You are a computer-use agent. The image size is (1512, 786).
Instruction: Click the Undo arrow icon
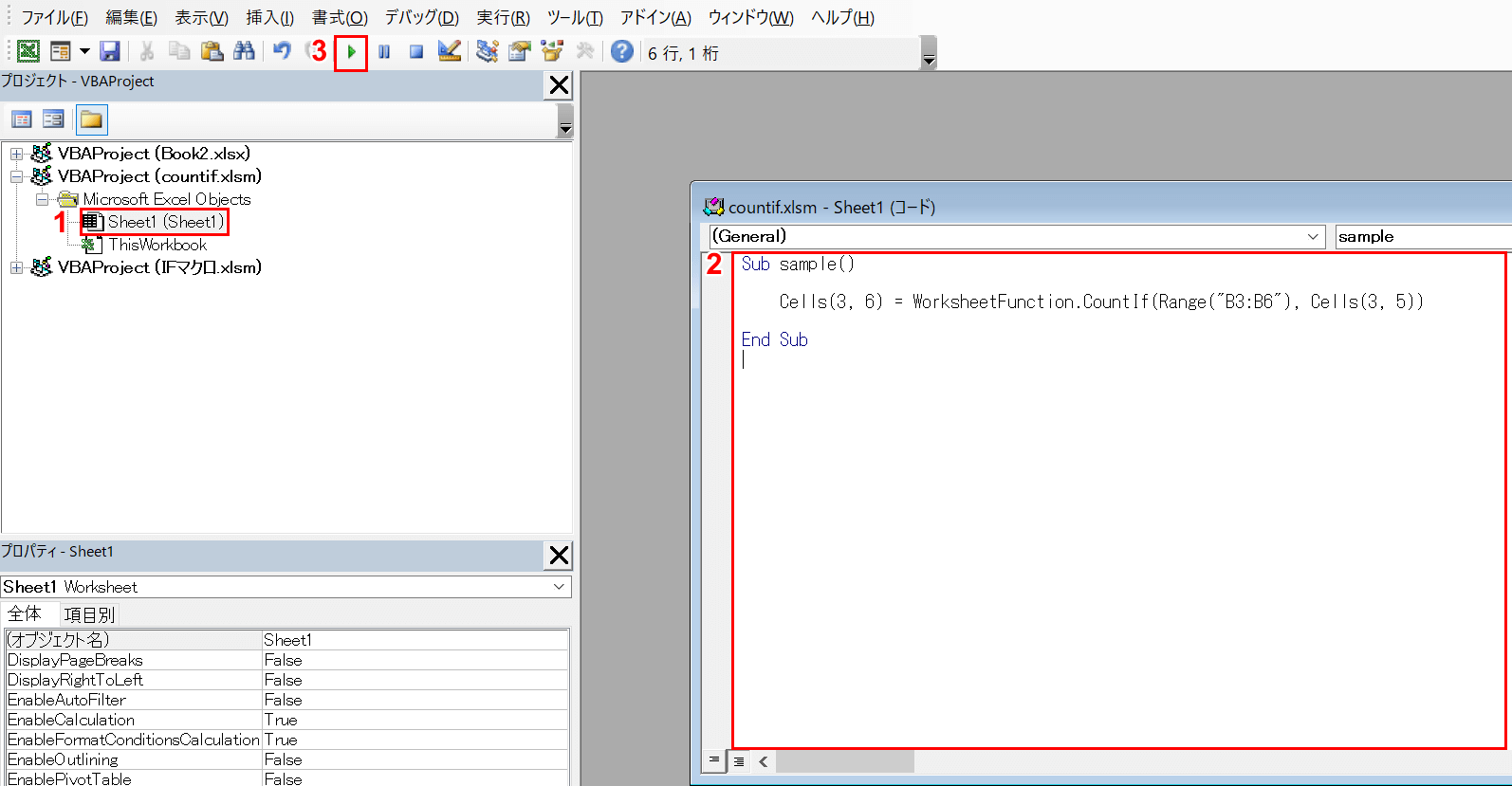[282, 52]
